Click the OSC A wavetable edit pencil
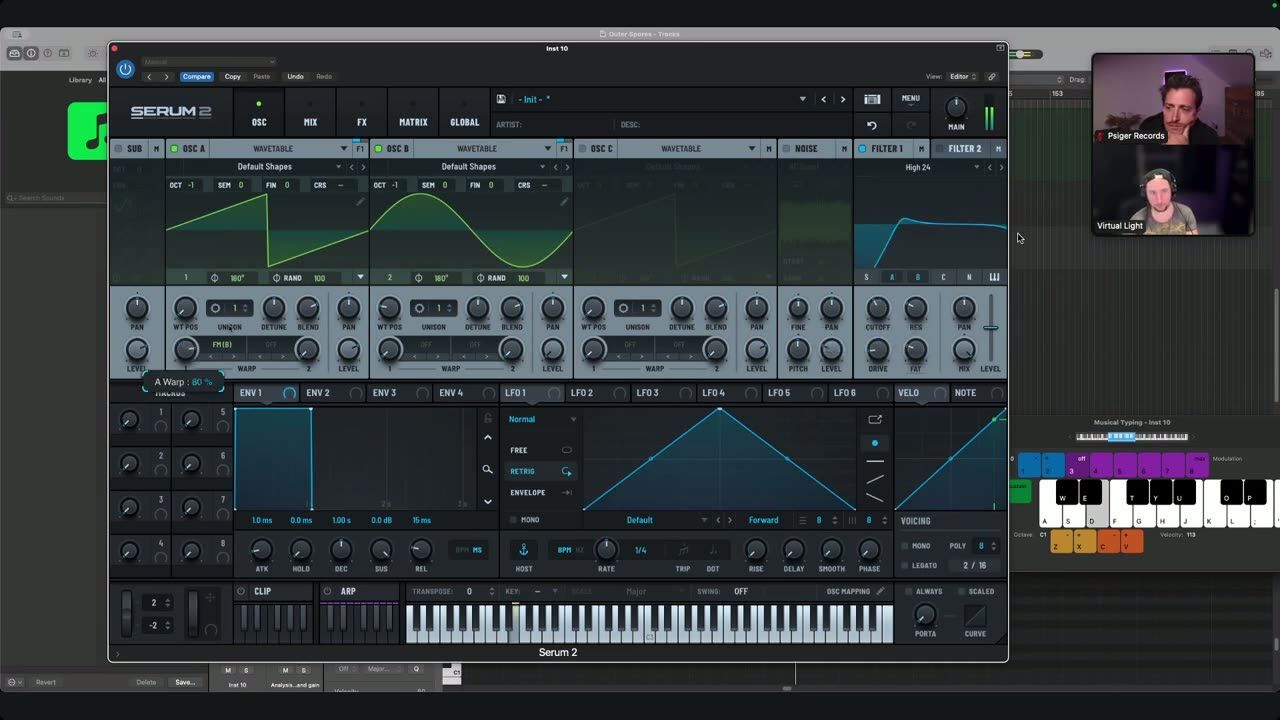The height and width of the screenshot is (720, 1280). click(x=360, y=201)
